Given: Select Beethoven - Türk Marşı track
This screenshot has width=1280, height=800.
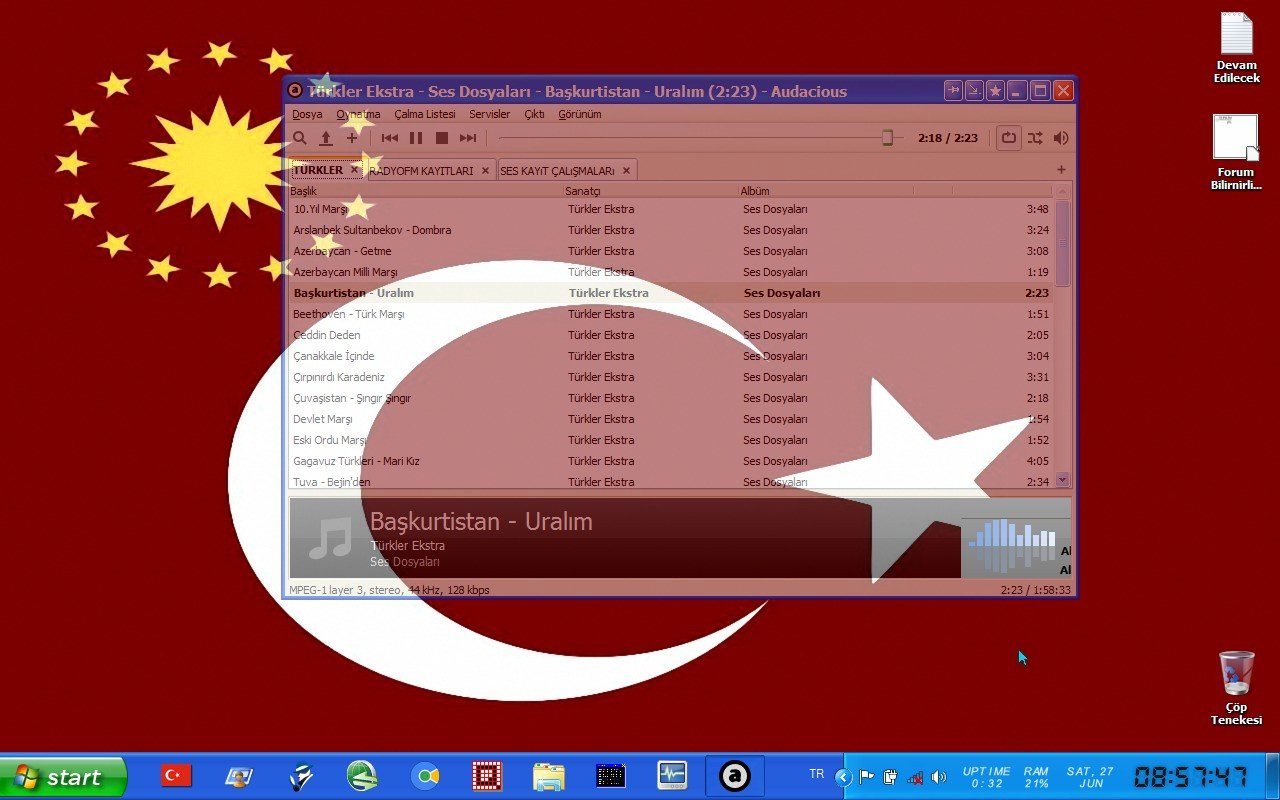Looking at the screenshot, I should click(671, 314).
